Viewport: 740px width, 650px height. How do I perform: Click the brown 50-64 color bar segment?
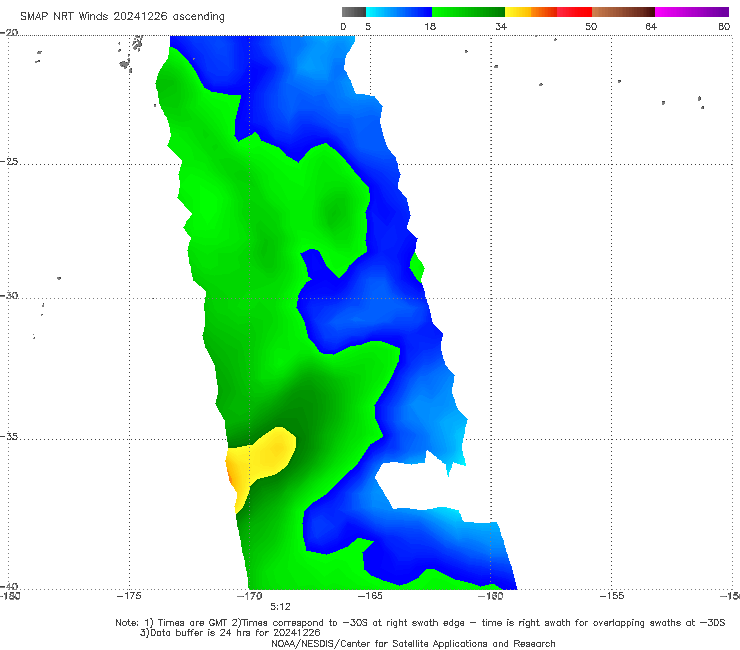click(623, 12)
